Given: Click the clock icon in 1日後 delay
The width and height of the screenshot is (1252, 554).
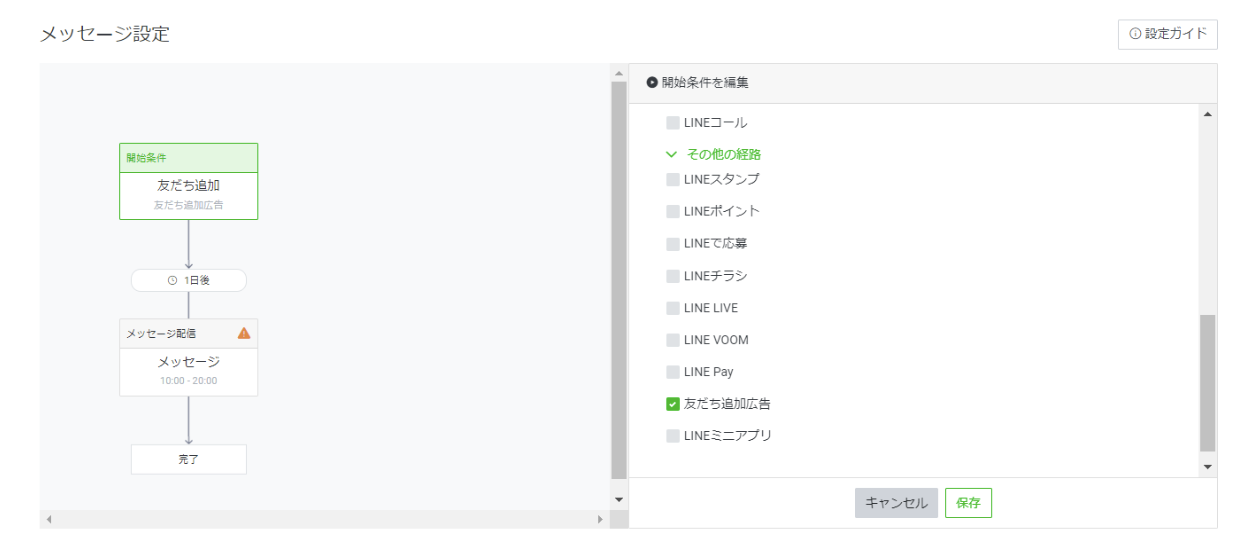Looking at the screenshot, I should click(x=172, y=280).
